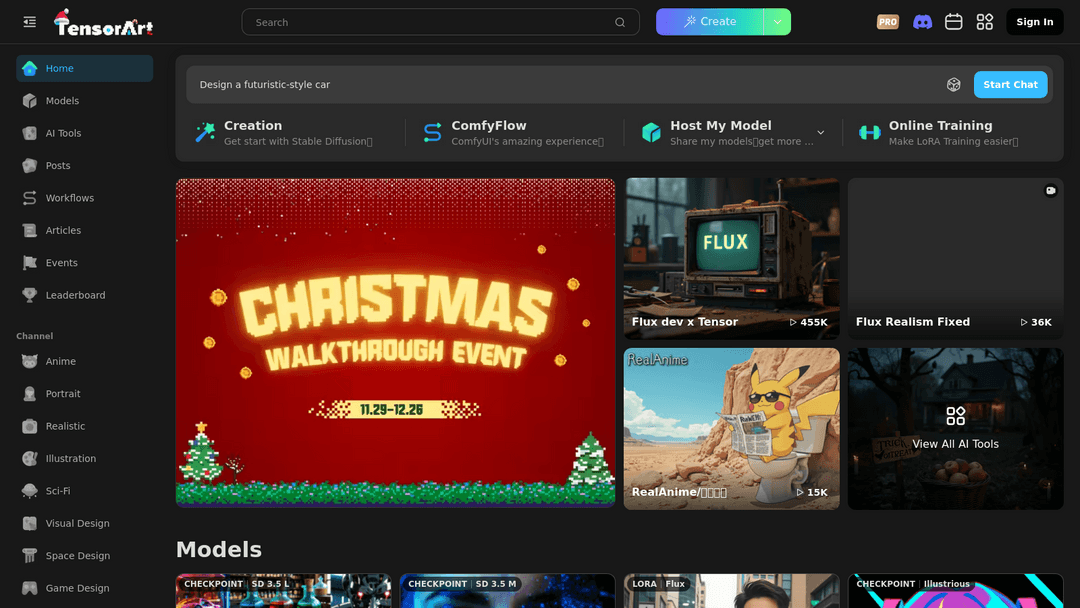The image size is (1080, 608).
Task: Open the RealAnime Pikachu card
Action: coord(731,429)
